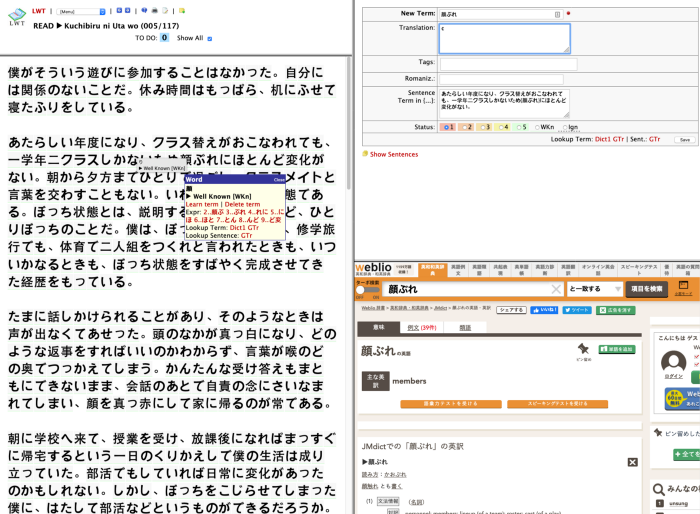Click the シェアする button
The height and width of the screenshot is (514, 700).
(x=511, y=310)
